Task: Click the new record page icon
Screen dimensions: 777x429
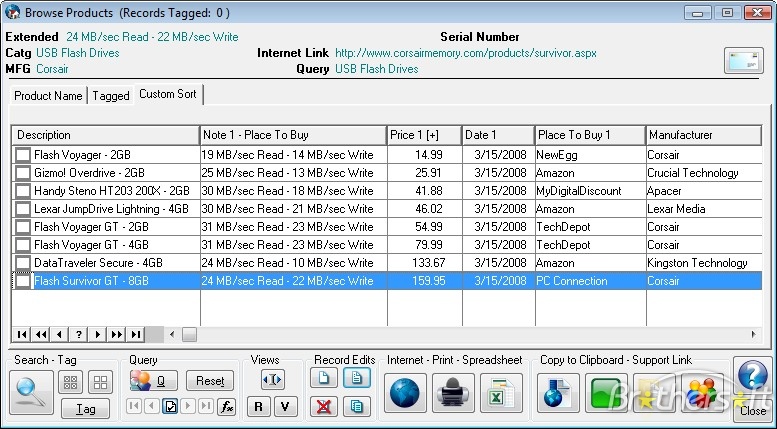Action: pyautogui.click(x=324, y=378)
